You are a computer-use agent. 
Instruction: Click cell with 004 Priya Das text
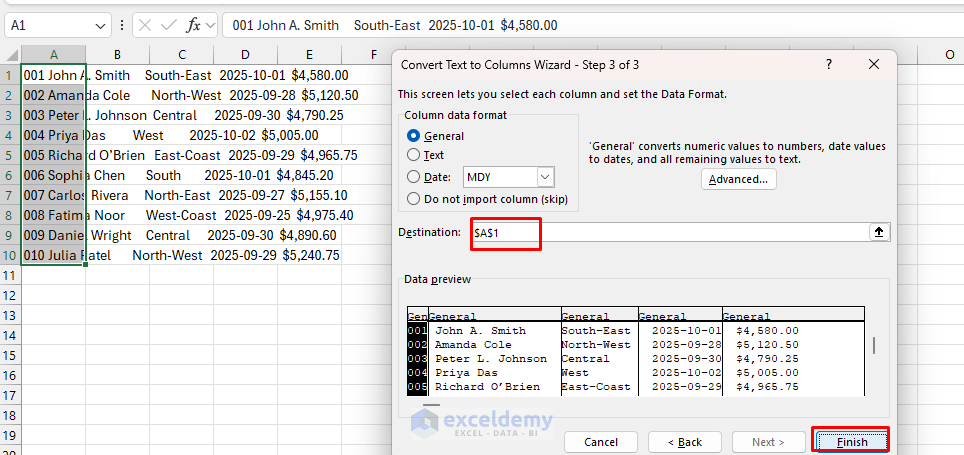click(x=53, y=135)
